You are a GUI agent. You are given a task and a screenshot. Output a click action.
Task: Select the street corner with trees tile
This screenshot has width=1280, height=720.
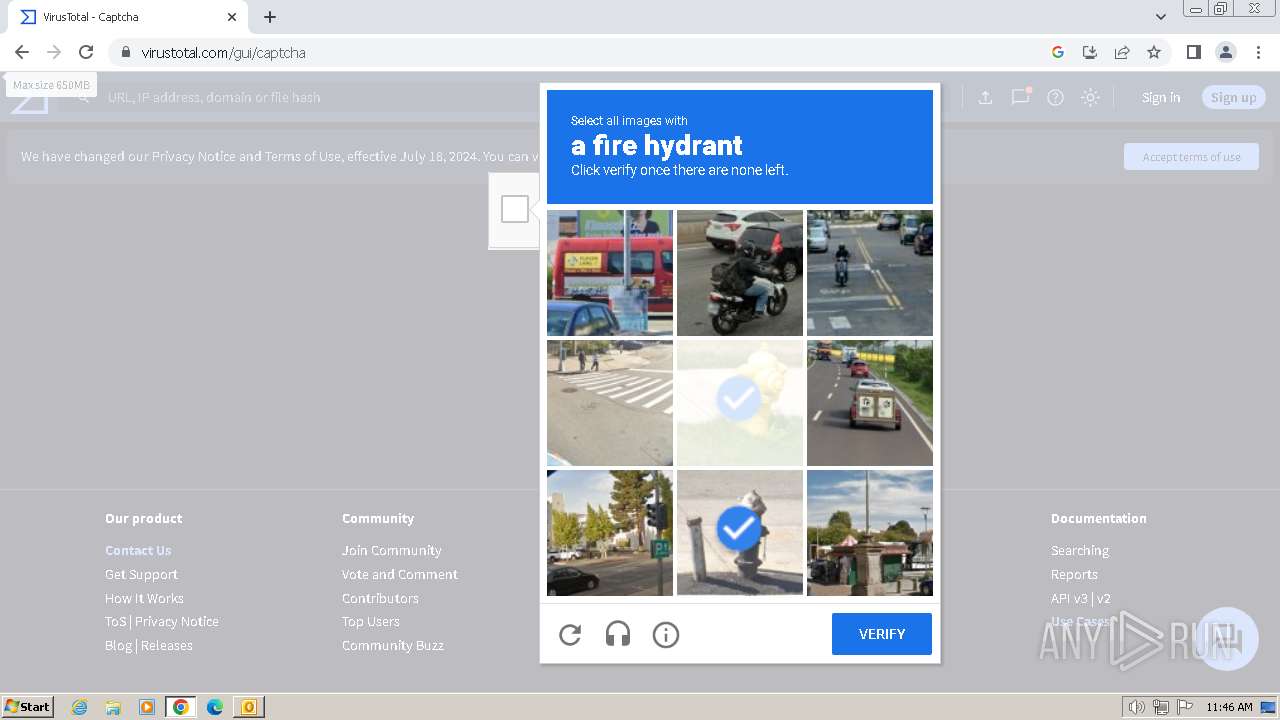(610, 533)
